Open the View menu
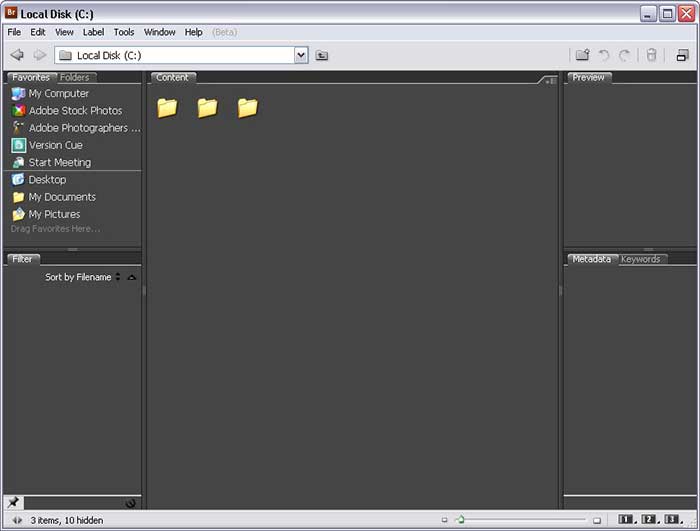700x531 pixels. (x=64, y=32)
